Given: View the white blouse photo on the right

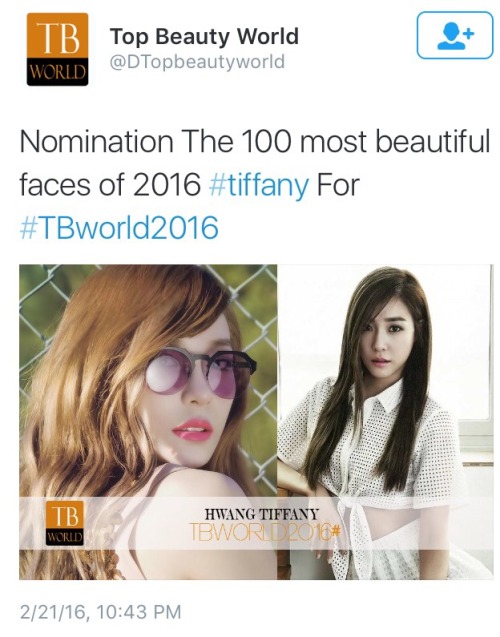Looking at the screenshot, I should pos(385,422).
